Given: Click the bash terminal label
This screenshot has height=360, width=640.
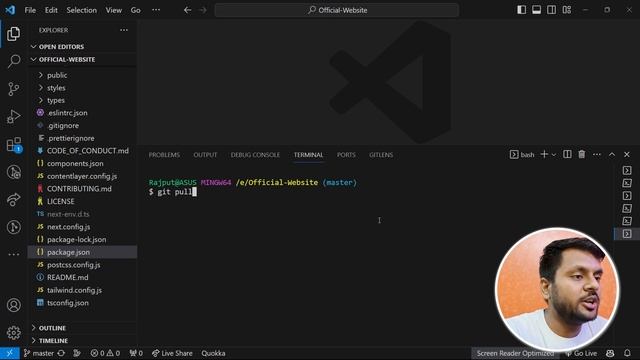Looking at the screenshot, I should click(x=522, y=155).
